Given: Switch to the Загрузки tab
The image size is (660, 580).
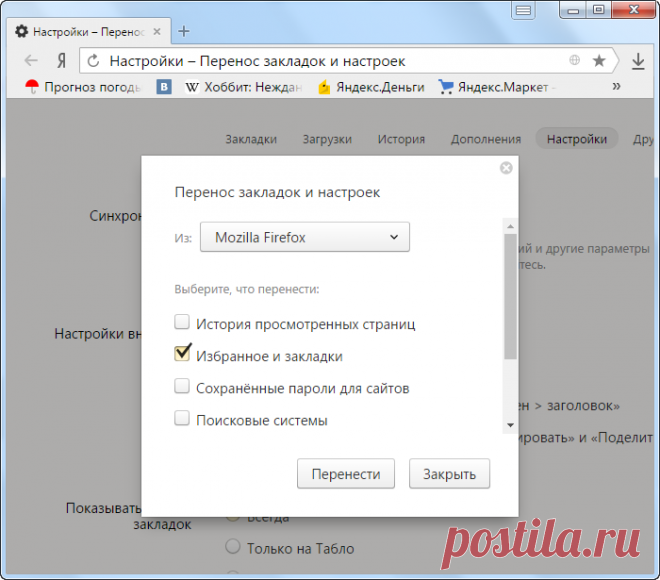Looking at the screenshot, I should point(327,139).
